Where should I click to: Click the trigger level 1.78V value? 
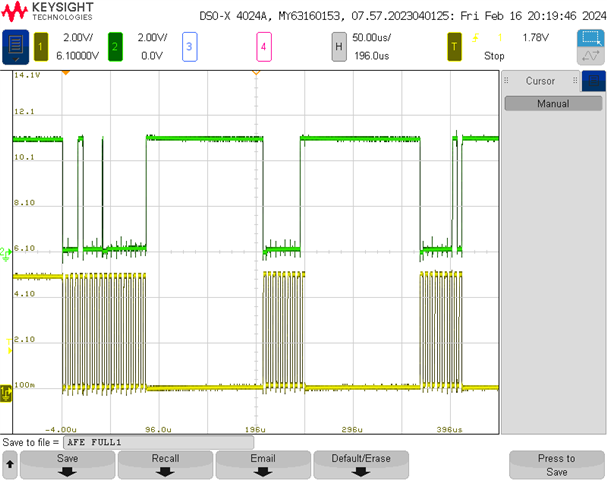tap(535, 38)
